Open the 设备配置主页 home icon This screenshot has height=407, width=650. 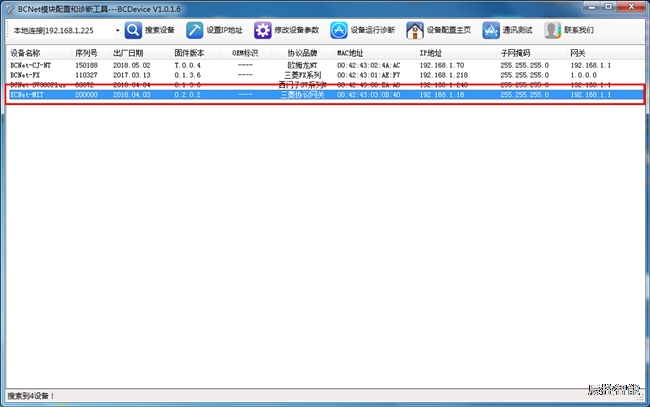coord(414,30)
